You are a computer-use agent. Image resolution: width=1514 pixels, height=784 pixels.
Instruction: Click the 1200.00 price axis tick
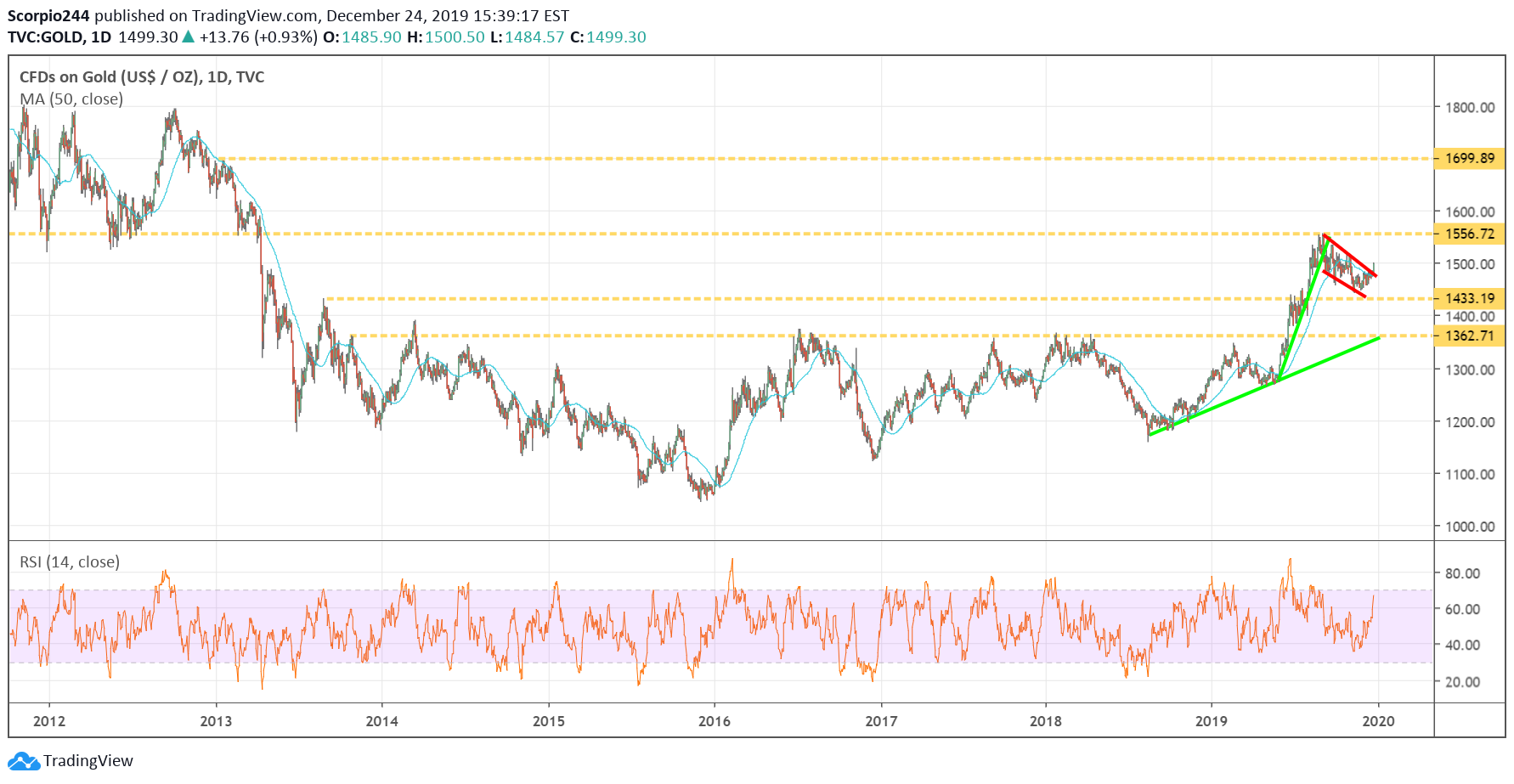coord(1470,422)
